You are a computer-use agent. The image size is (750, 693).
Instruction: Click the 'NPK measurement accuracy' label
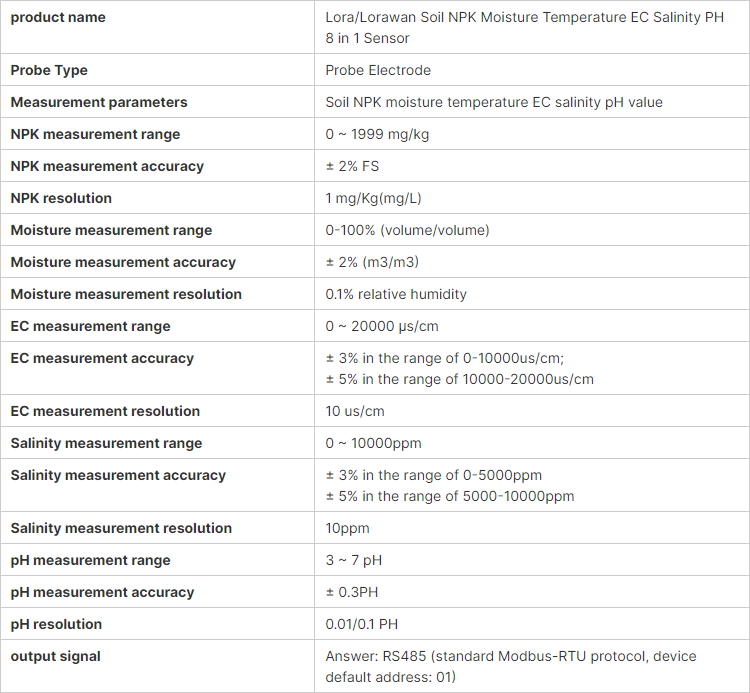coord(107,166)
